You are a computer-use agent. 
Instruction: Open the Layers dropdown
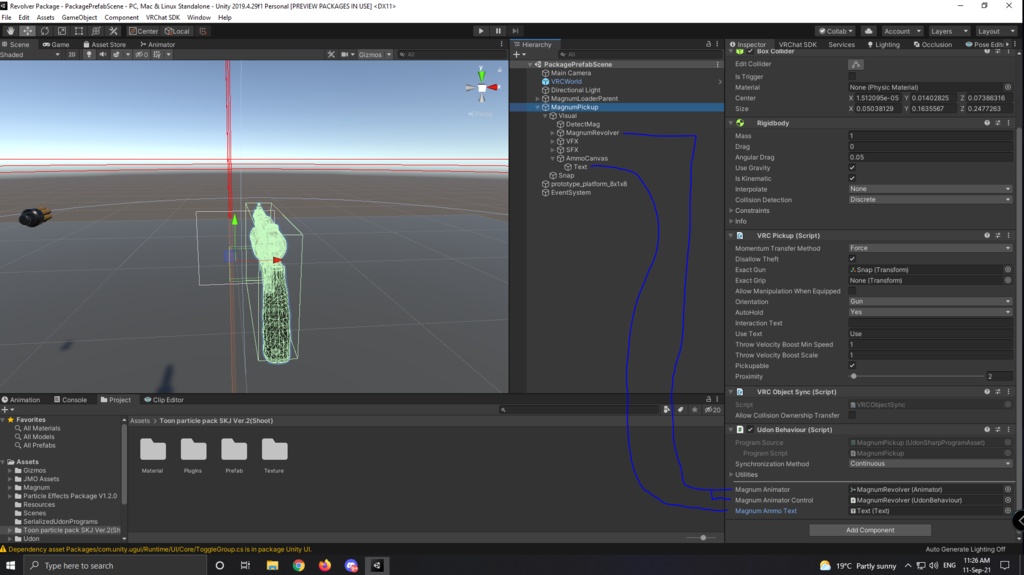click(x=949, y=31)
